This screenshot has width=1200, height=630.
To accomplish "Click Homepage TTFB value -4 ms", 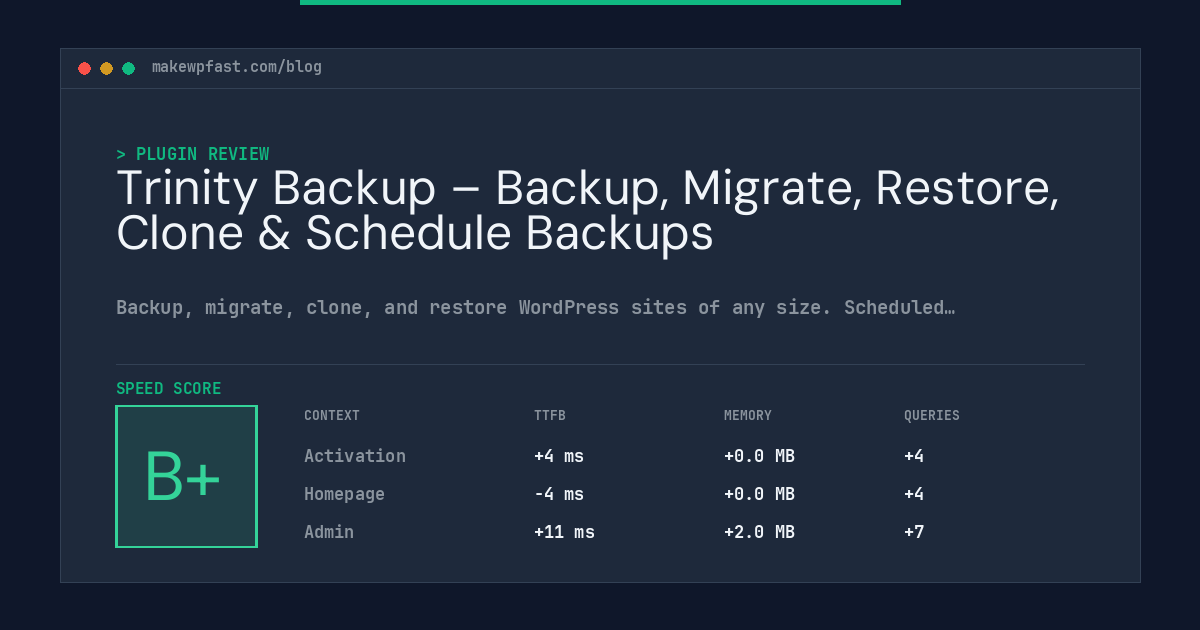I will coord(559,494).
